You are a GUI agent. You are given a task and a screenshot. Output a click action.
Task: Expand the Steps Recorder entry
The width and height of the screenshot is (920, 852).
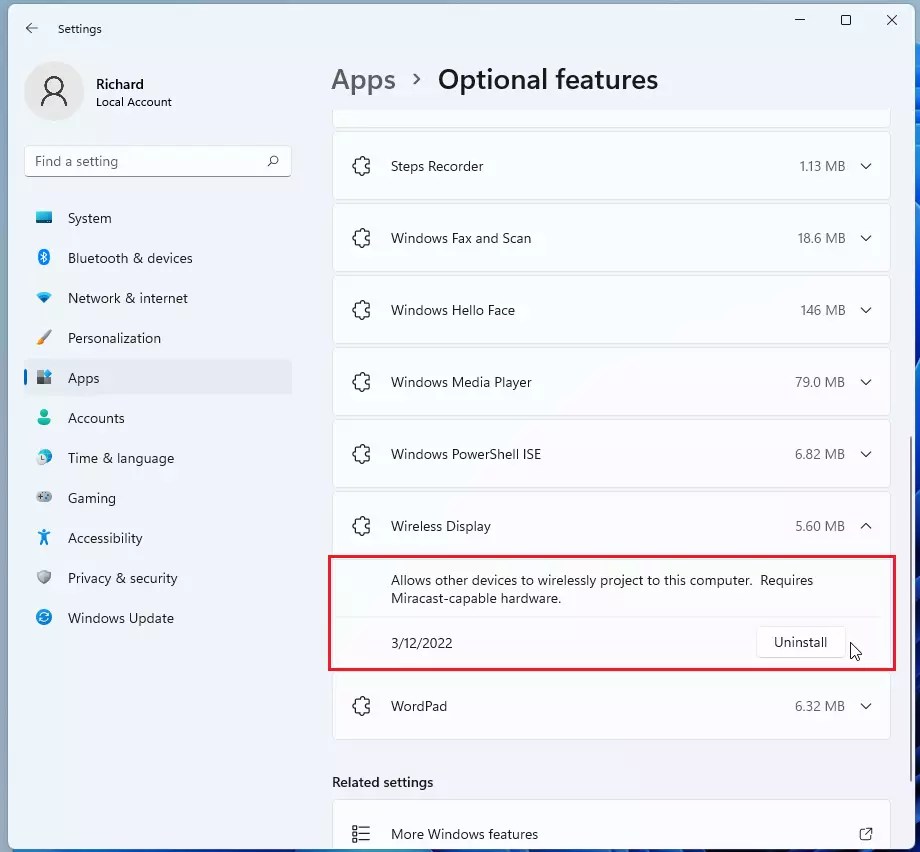click(866, 166)
